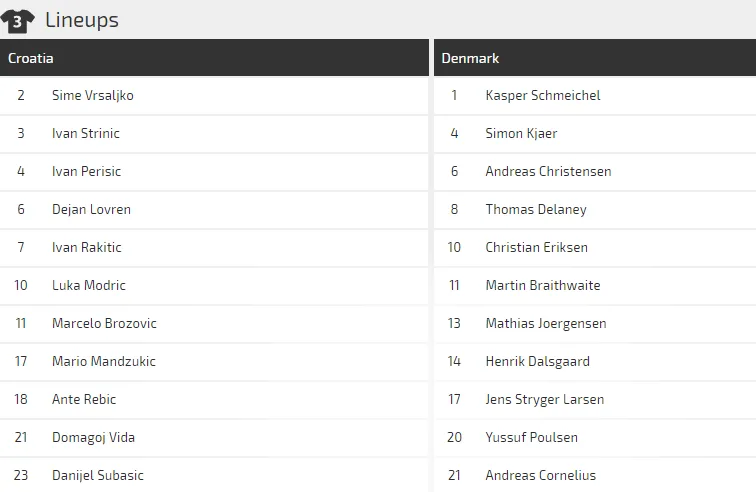Select Yussuf Poulsen's row
The image size is (756, 492).
531,437
